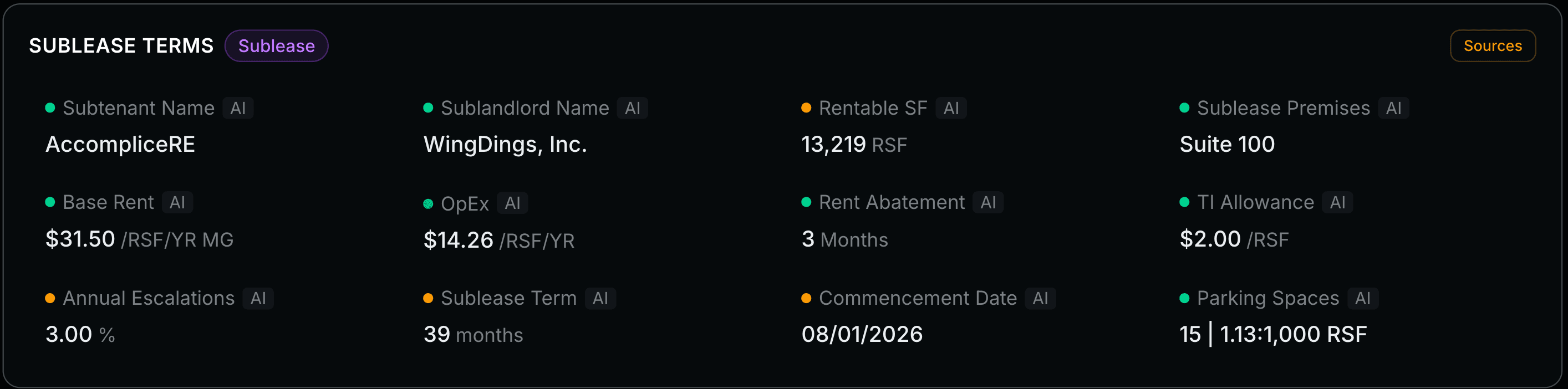1568x389 pixels.
Task: Open the AI badge next to Base Rent
Action: 177,202
